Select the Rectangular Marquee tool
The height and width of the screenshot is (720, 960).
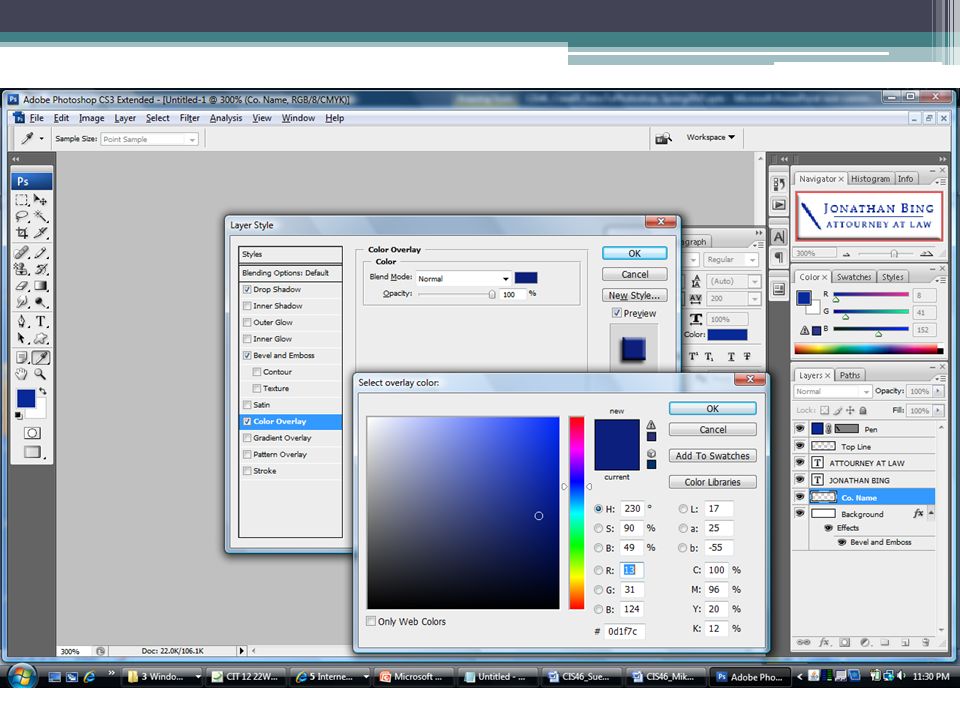(22, 200)
